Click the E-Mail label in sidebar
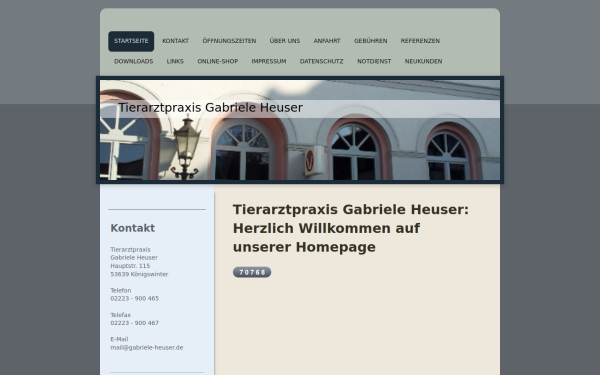Image resolution: width=600 pixels, height=375 pixels. (119, 339)
